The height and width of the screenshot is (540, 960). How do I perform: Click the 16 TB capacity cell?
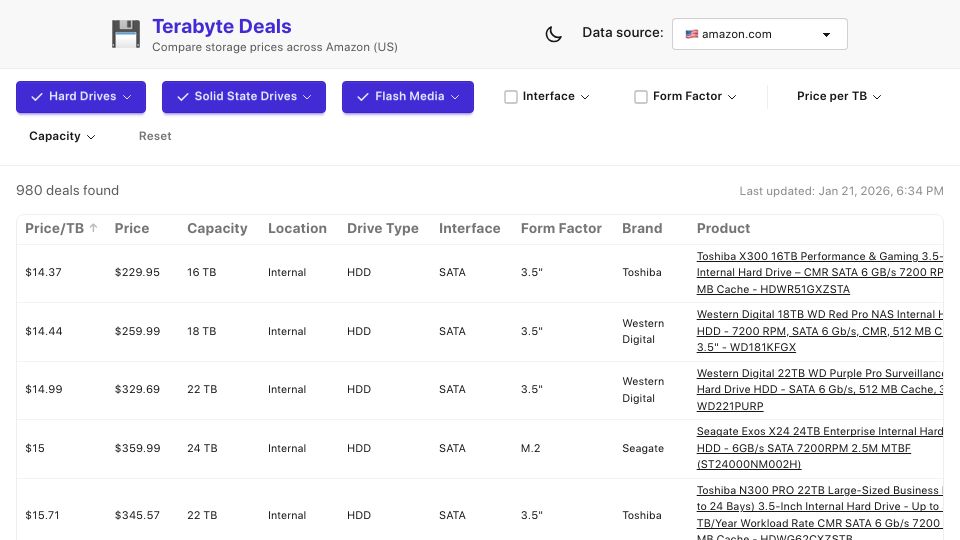click(201, 272)
